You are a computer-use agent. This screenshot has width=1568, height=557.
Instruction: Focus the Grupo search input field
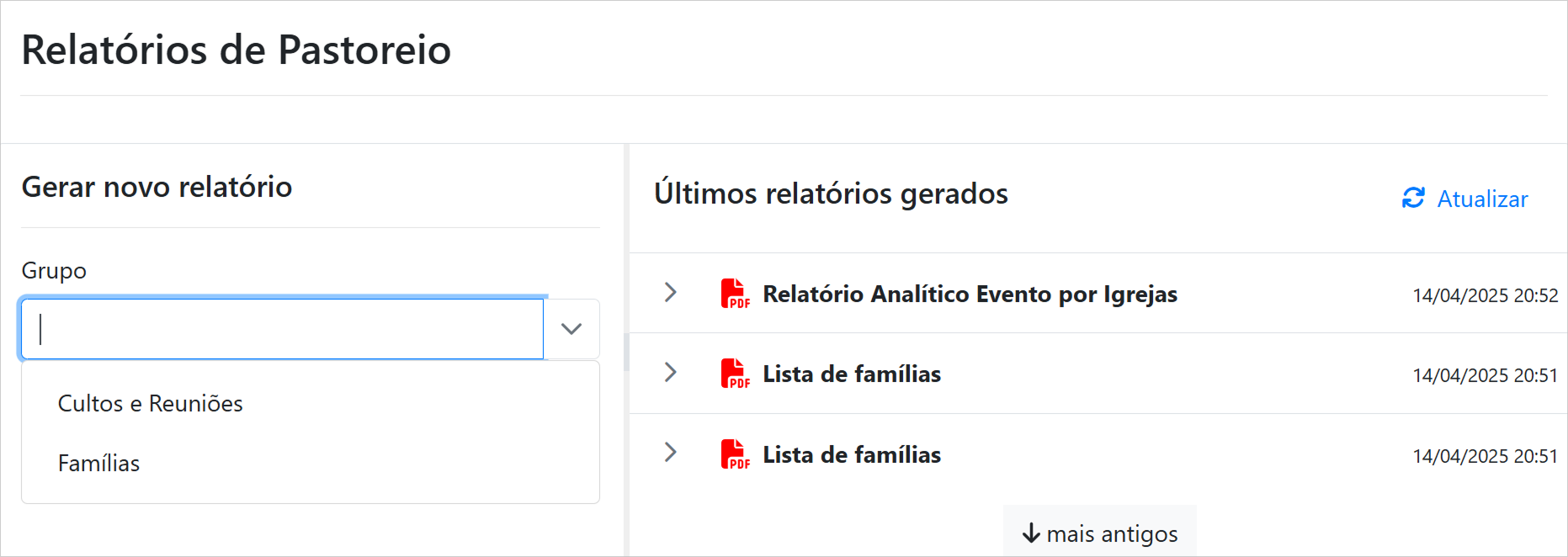pos(283,329)
